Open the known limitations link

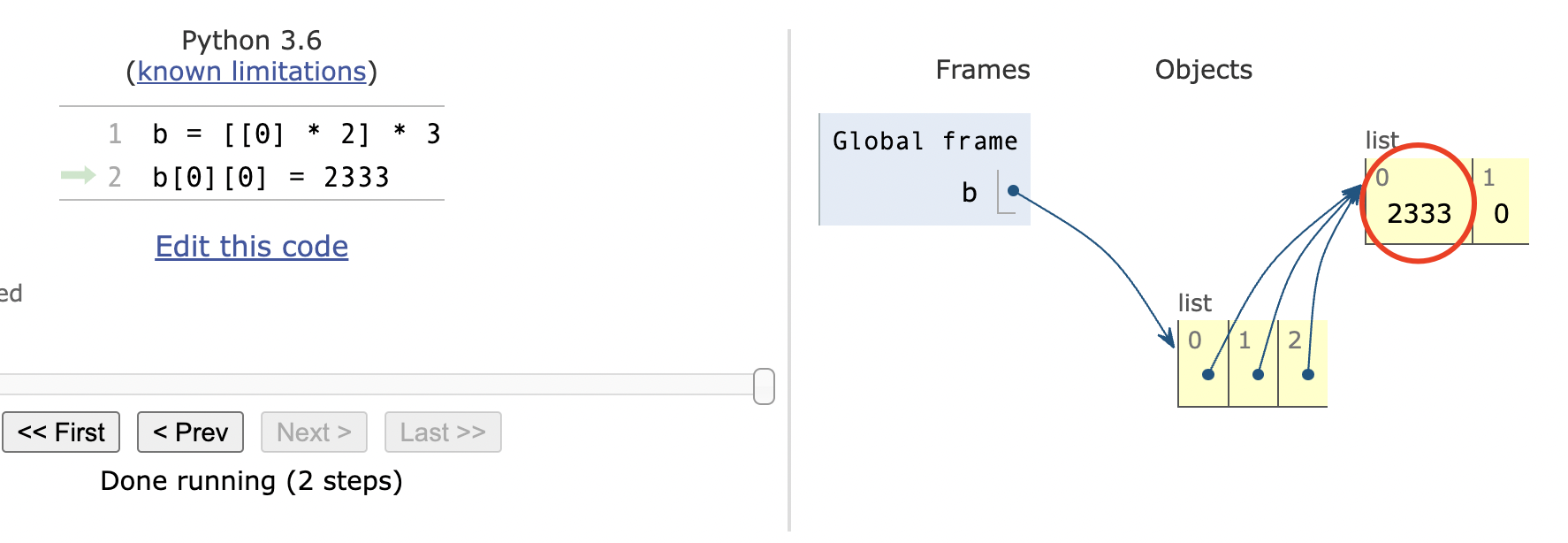click(x=252, y=72)
